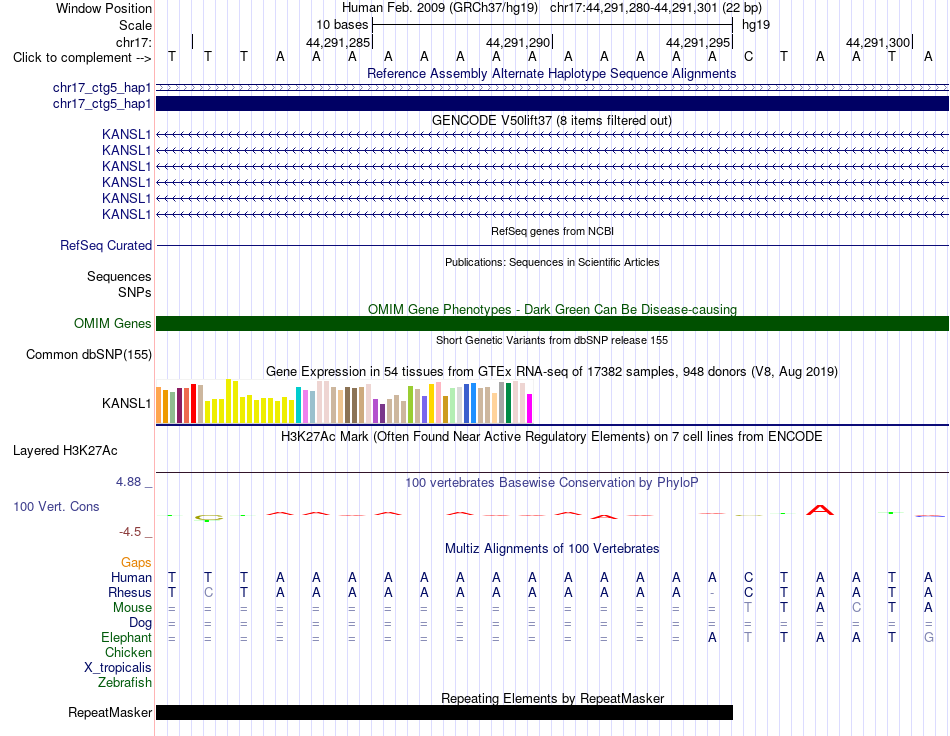The width and height of the screenshot is (950, 736).
Task: Click the '10 bases' scale label
Action: tap(342, 25)
